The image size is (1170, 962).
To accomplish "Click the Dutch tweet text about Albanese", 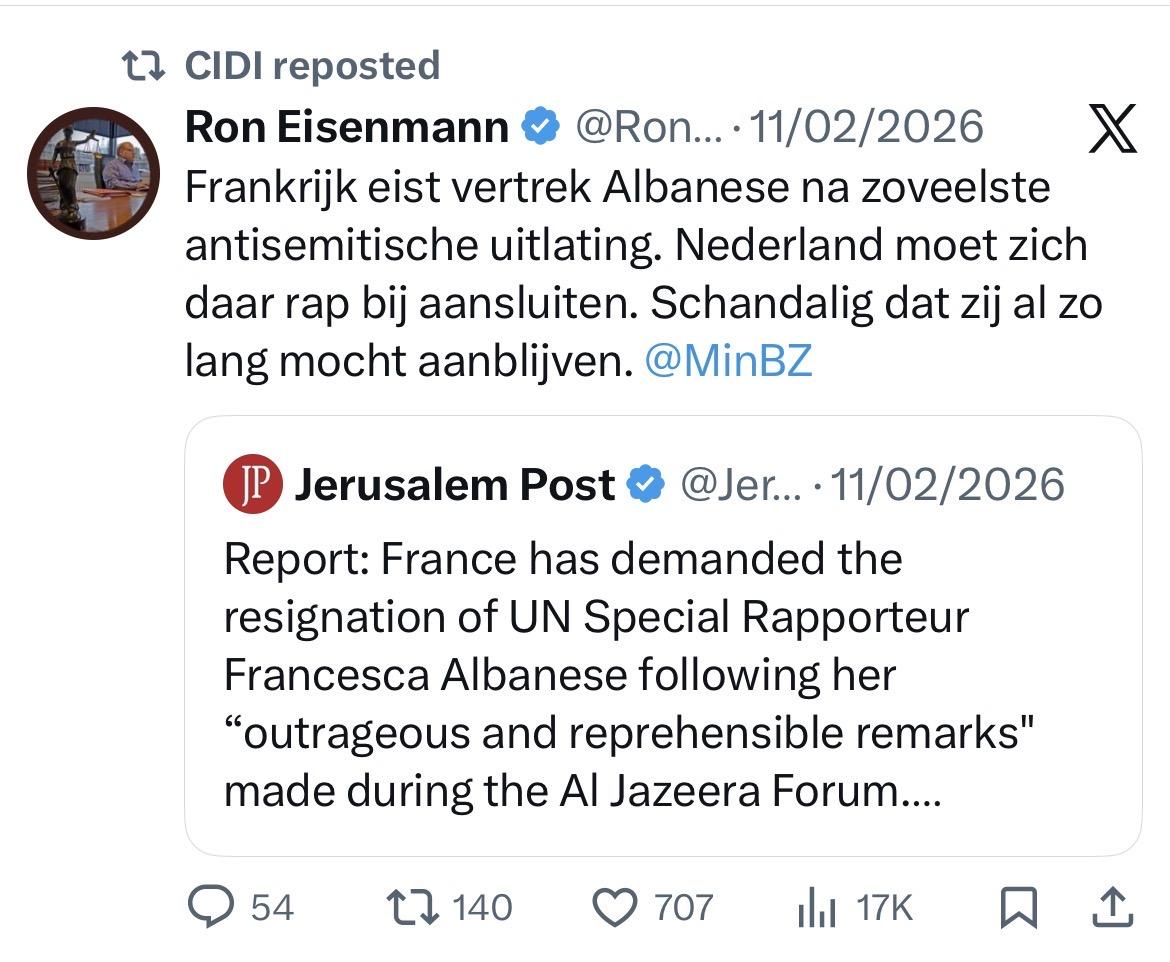I will click(640, 273).
